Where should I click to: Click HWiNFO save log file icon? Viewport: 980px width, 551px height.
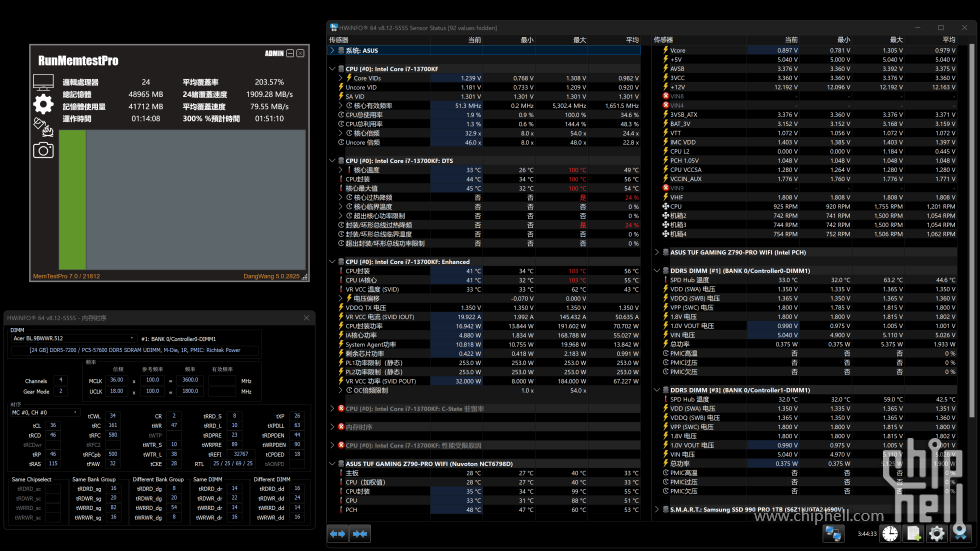913,534
